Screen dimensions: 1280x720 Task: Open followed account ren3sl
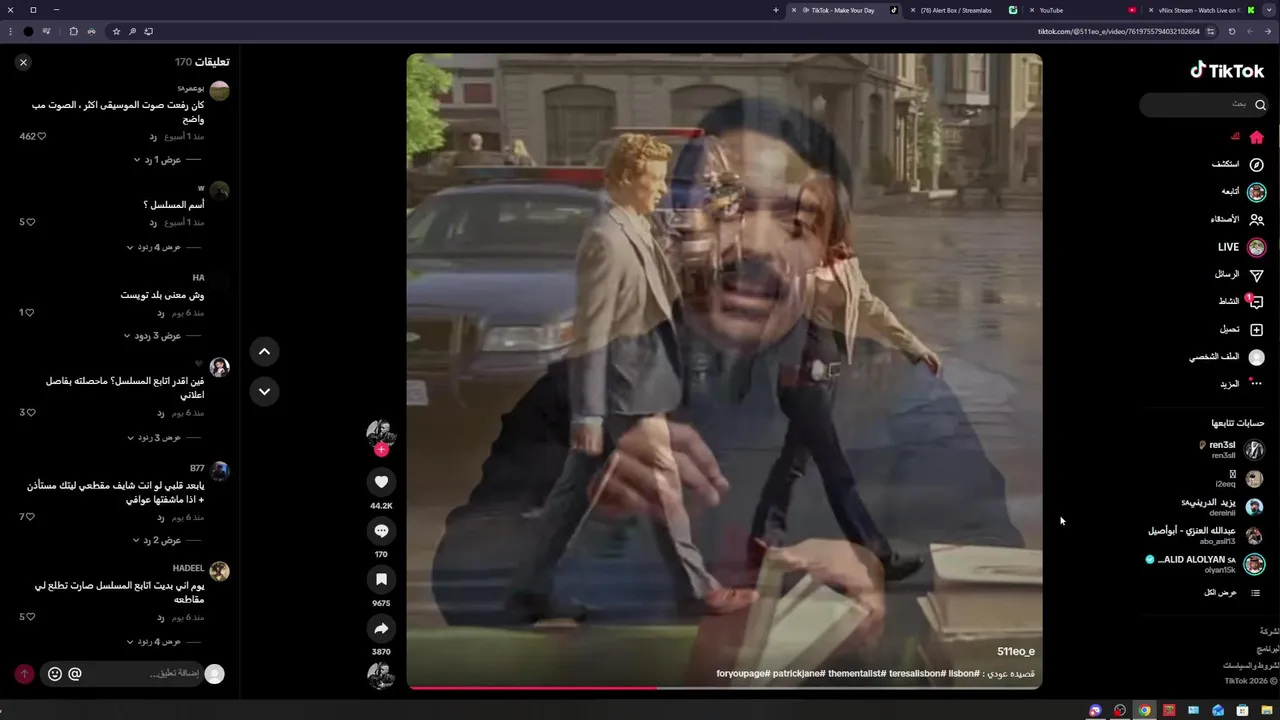pyautogui.click(x=1231, y=450)
